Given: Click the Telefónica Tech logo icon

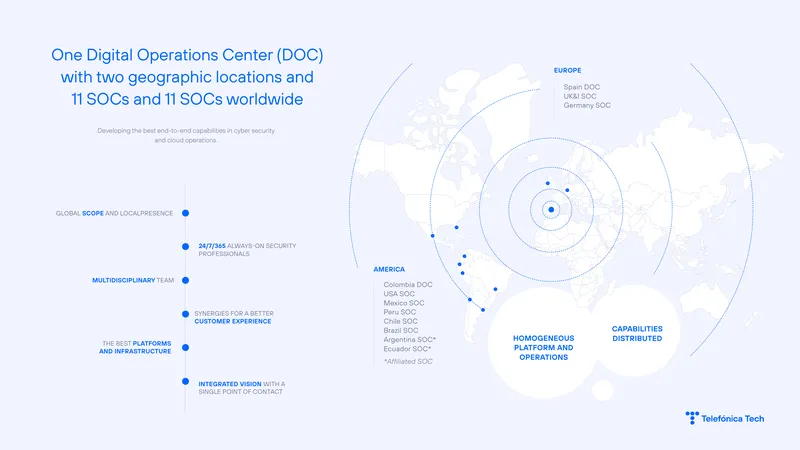Looking at the screenshot, I should (x=692, y=418).
